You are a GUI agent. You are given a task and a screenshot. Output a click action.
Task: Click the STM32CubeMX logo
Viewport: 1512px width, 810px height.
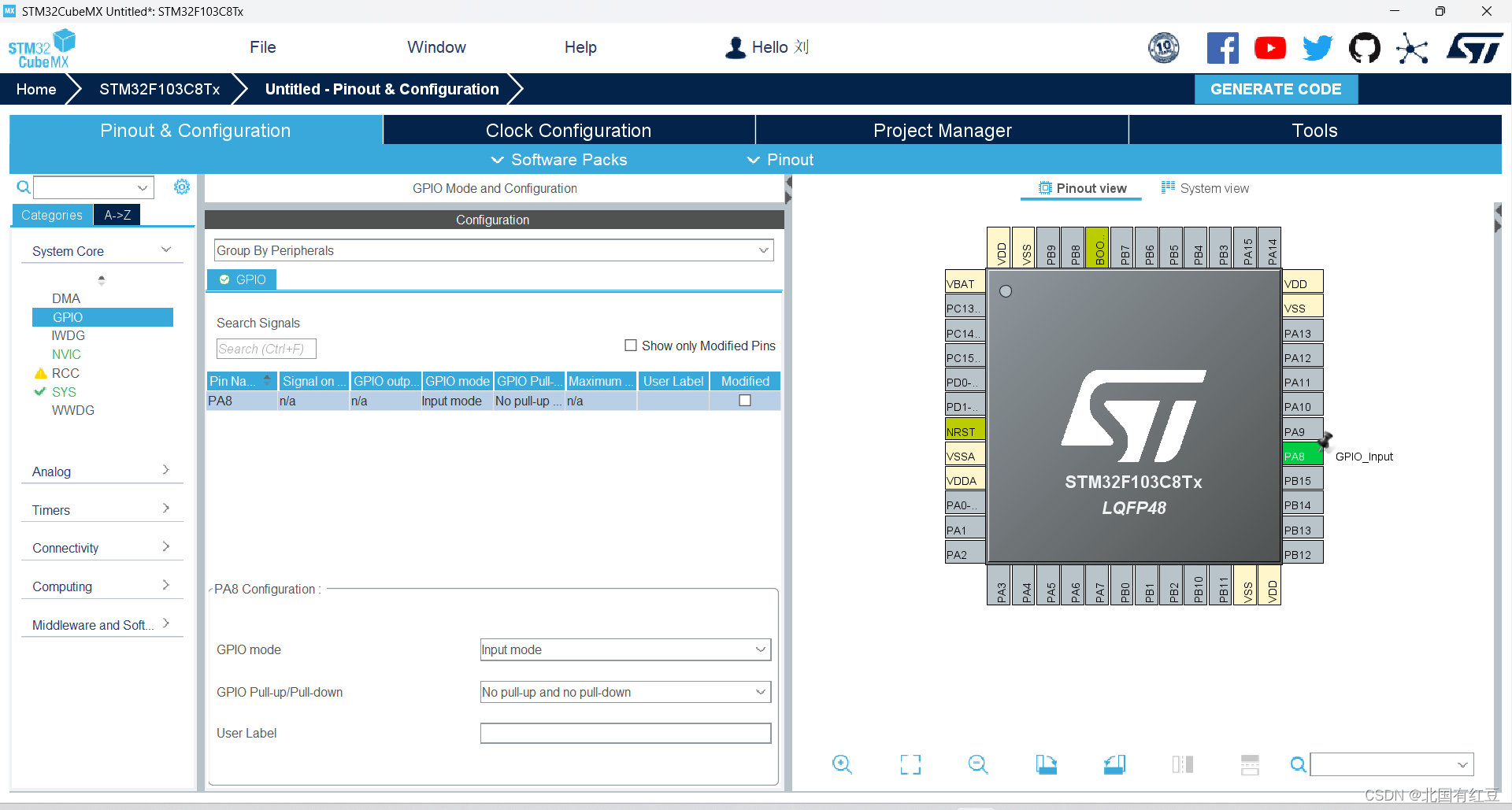click(x=43, y=49)
